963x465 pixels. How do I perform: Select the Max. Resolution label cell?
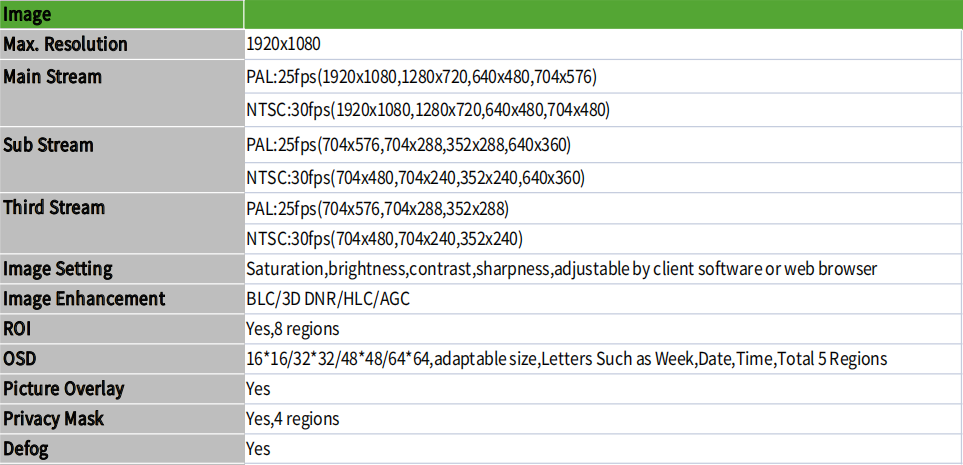pos(122,44)
